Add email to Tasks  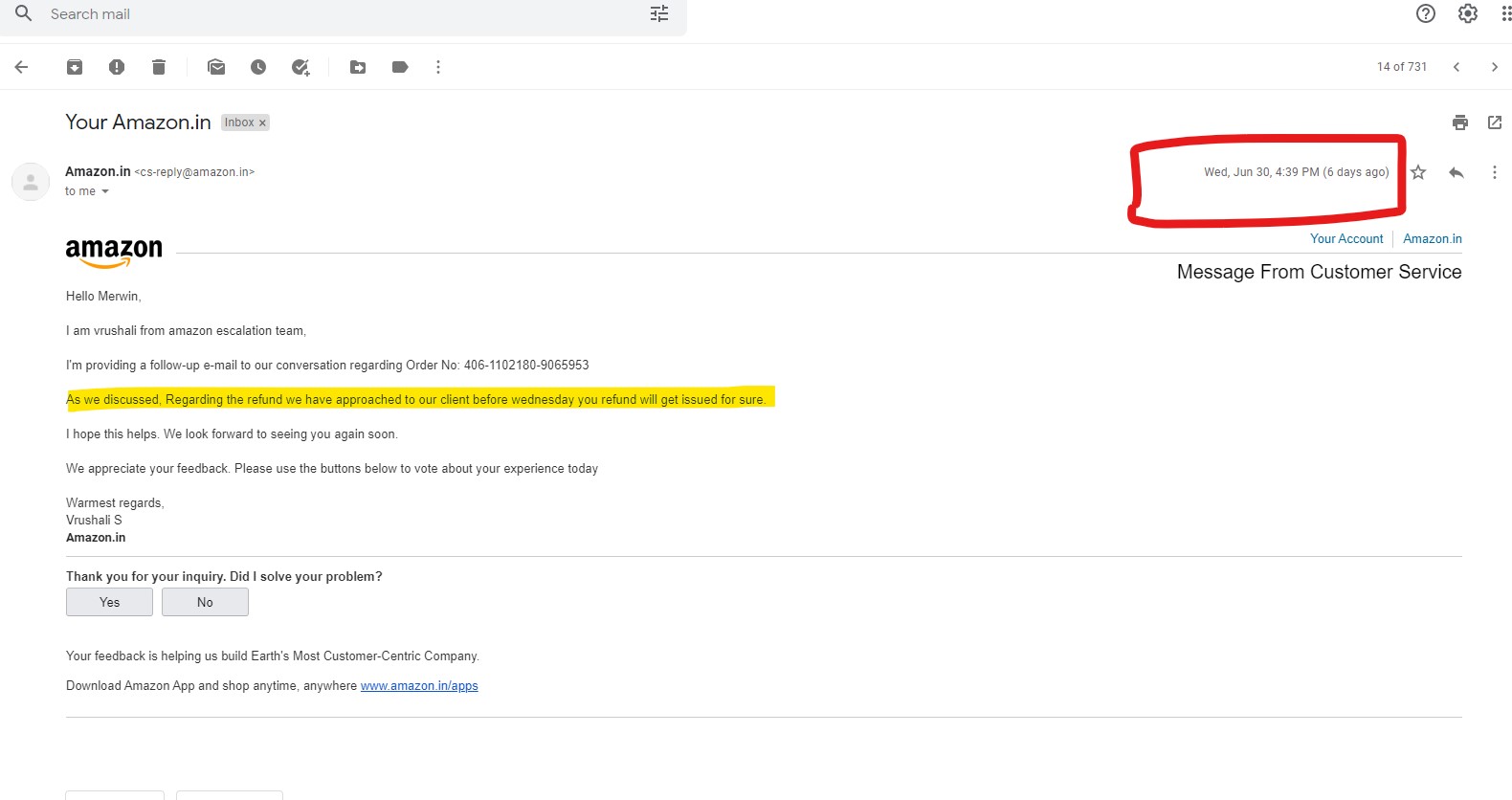pyautogui.click(x=300, y=67)
